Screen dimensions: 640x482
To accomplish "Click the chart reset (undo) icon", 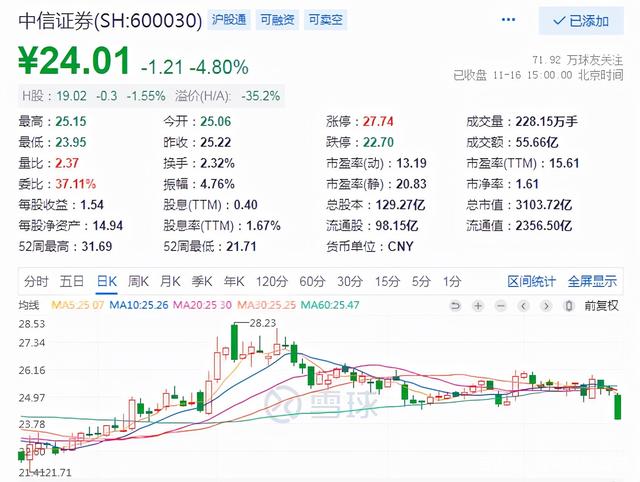I will click(455, 306).
